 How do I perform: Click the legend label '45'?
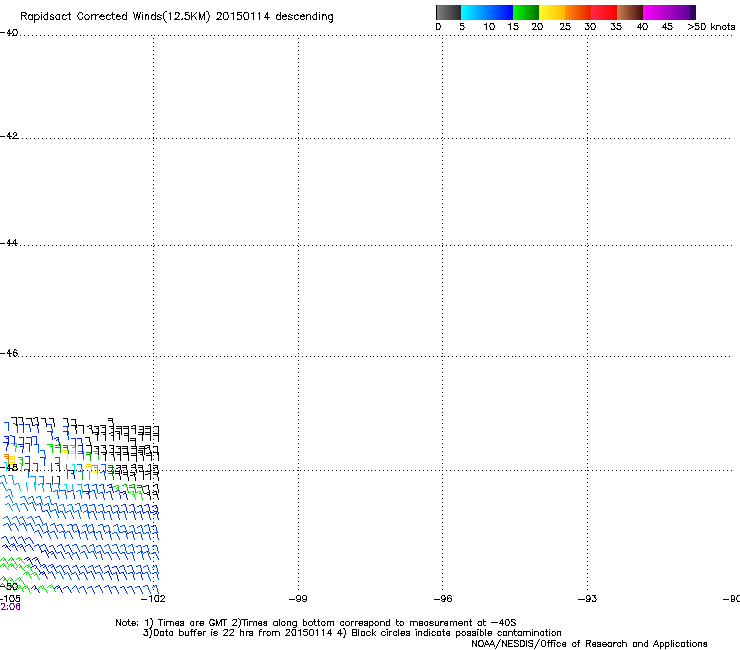(x=667, y=27)
